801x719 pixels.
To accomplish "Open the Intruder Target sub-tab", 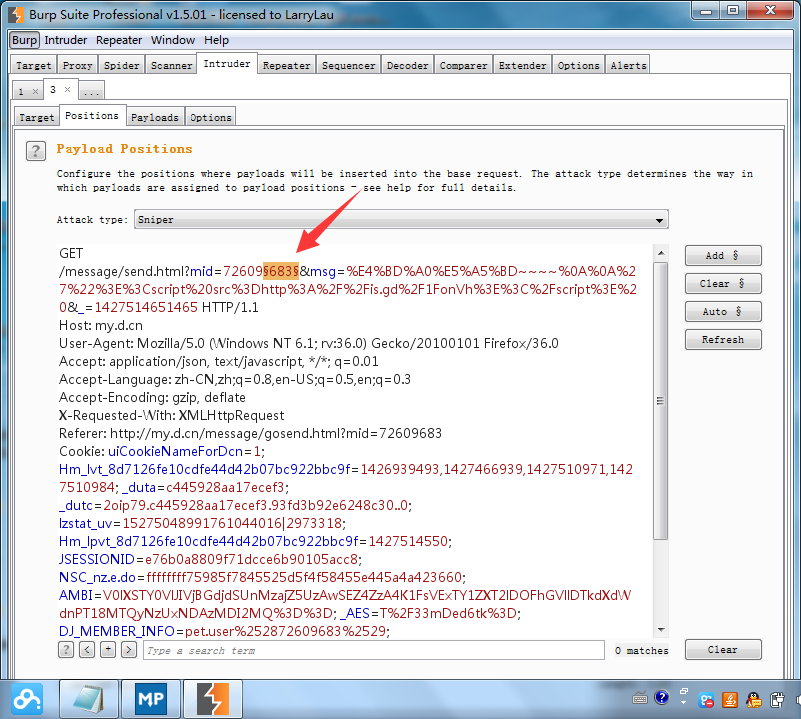I will 36,118.
